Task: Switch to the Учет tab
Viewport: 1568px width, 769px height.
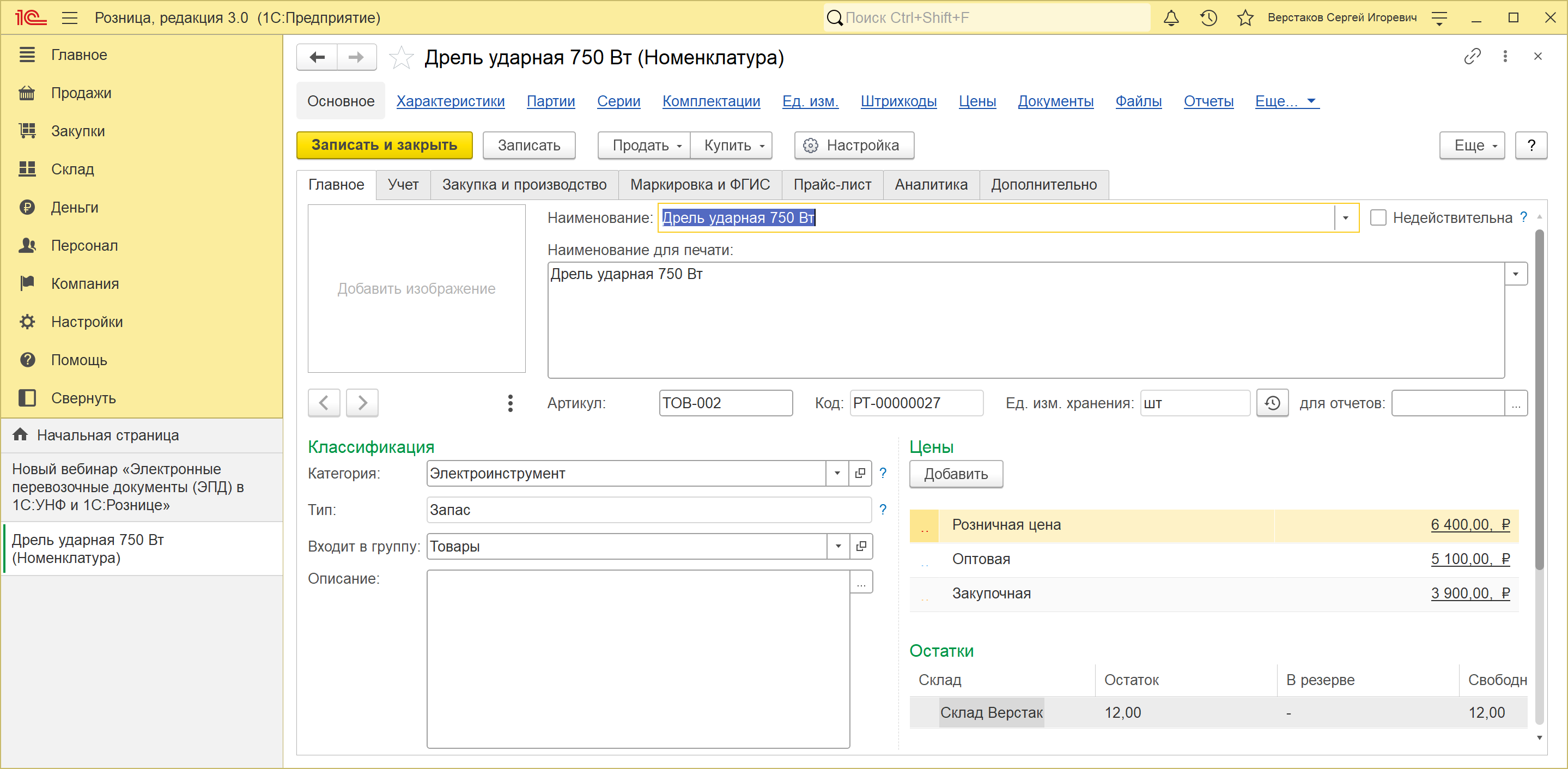Action: 403,185
